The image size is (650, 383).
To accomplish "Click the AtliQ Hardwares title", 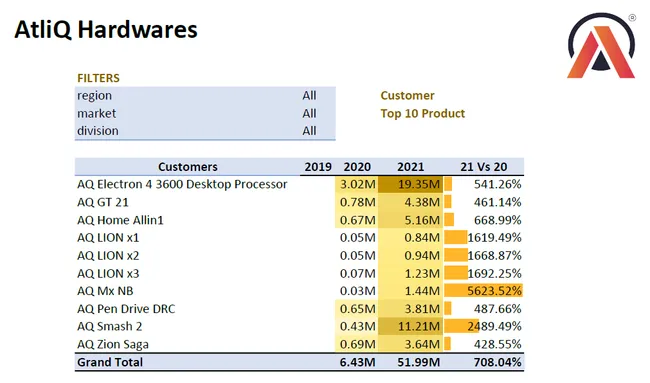I will 106,30.
